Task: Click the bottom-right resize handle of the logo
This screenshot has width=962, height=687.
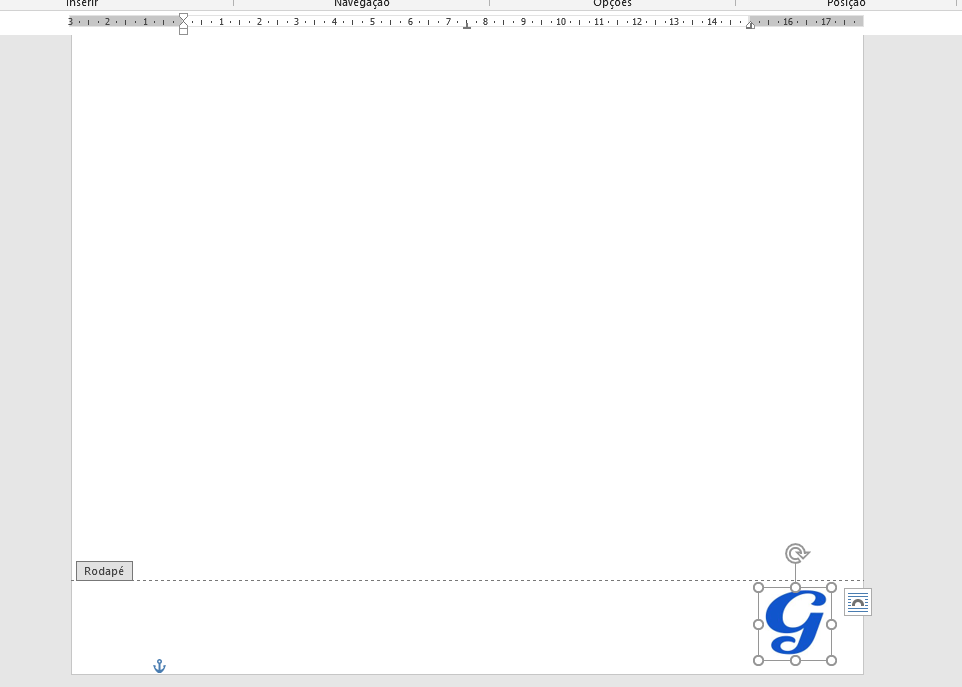Action: coord(831,661)
